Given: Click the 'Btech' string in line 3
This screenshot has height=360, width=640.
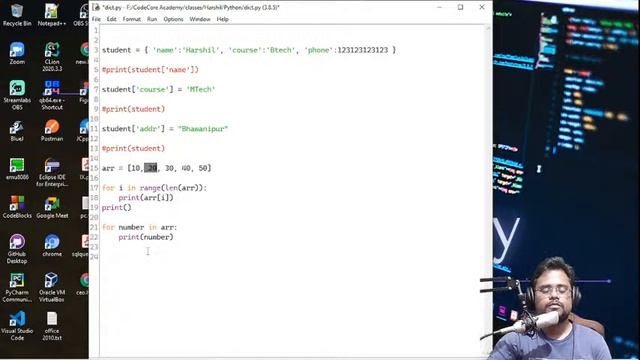Looking at the screenshot, I should 280,50.
